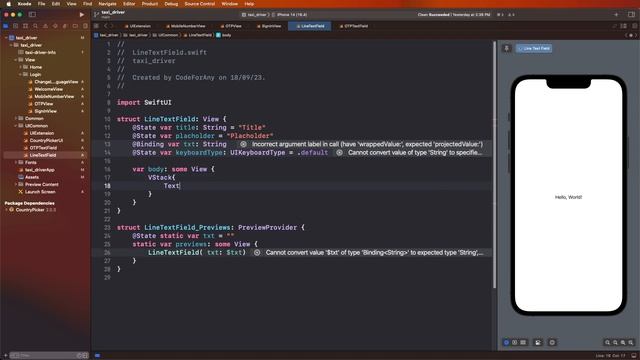
Task: Enable live preview mode in canvas toolbar
Action: (507, 342)
